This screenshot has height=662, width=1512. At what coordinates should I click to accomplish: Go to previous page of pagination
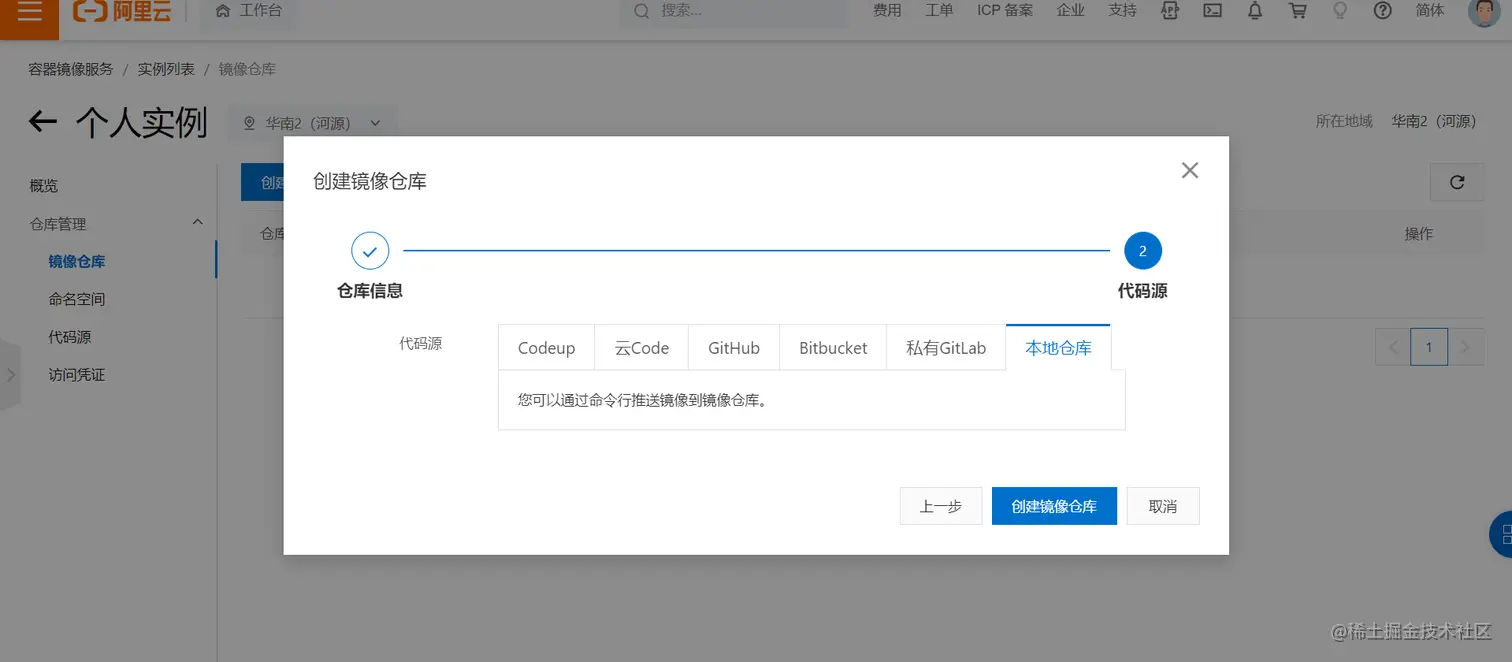click(x=1393, y=347)
